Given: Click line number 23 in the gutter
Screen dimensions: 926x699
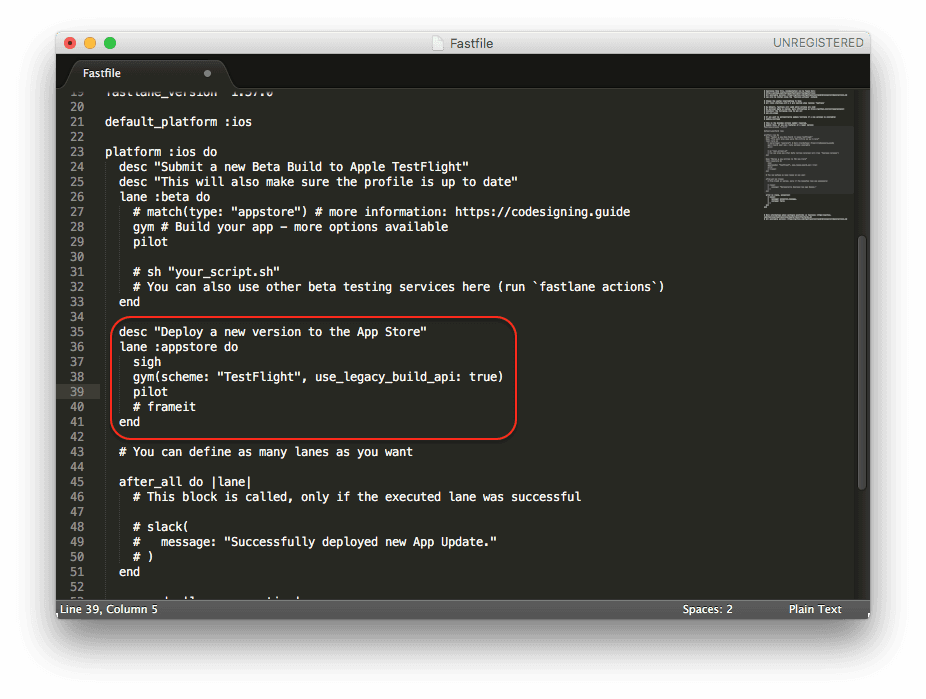Looking at the screenshot, I should click(x=77, y=152).
